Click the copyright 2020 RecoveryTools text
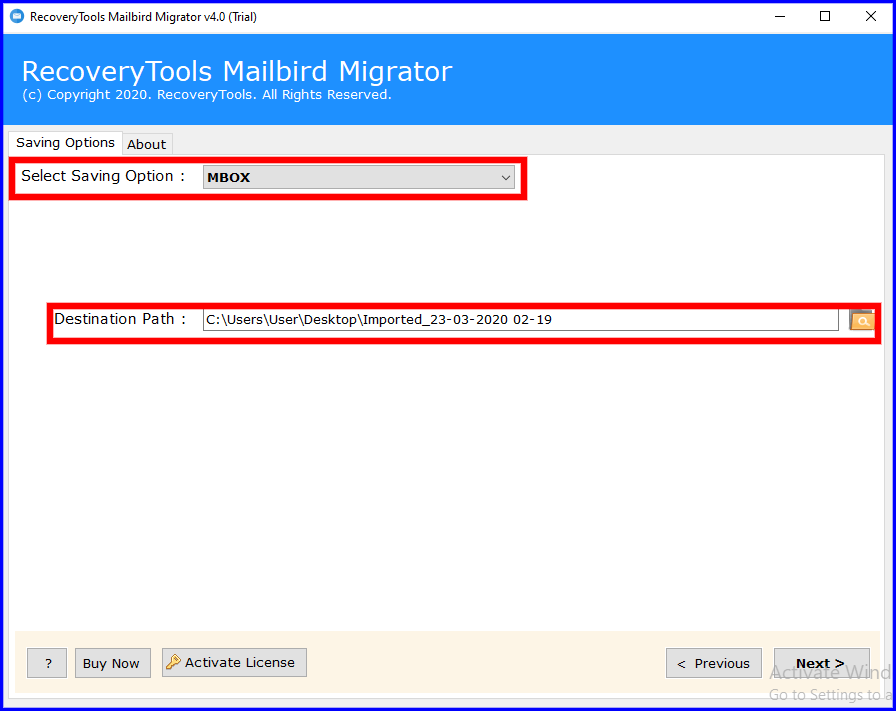This screenshot has height=711, width=896. [x=206, y=95]
